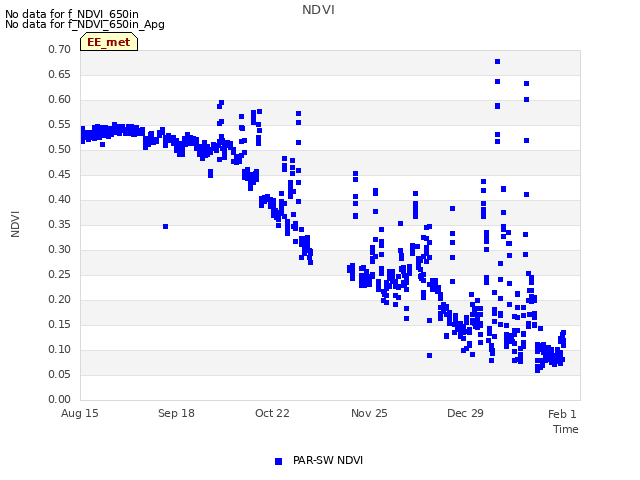640x480 pixels.
Task: Click the Sep 18 x-axis tick label
Action: 176,413
